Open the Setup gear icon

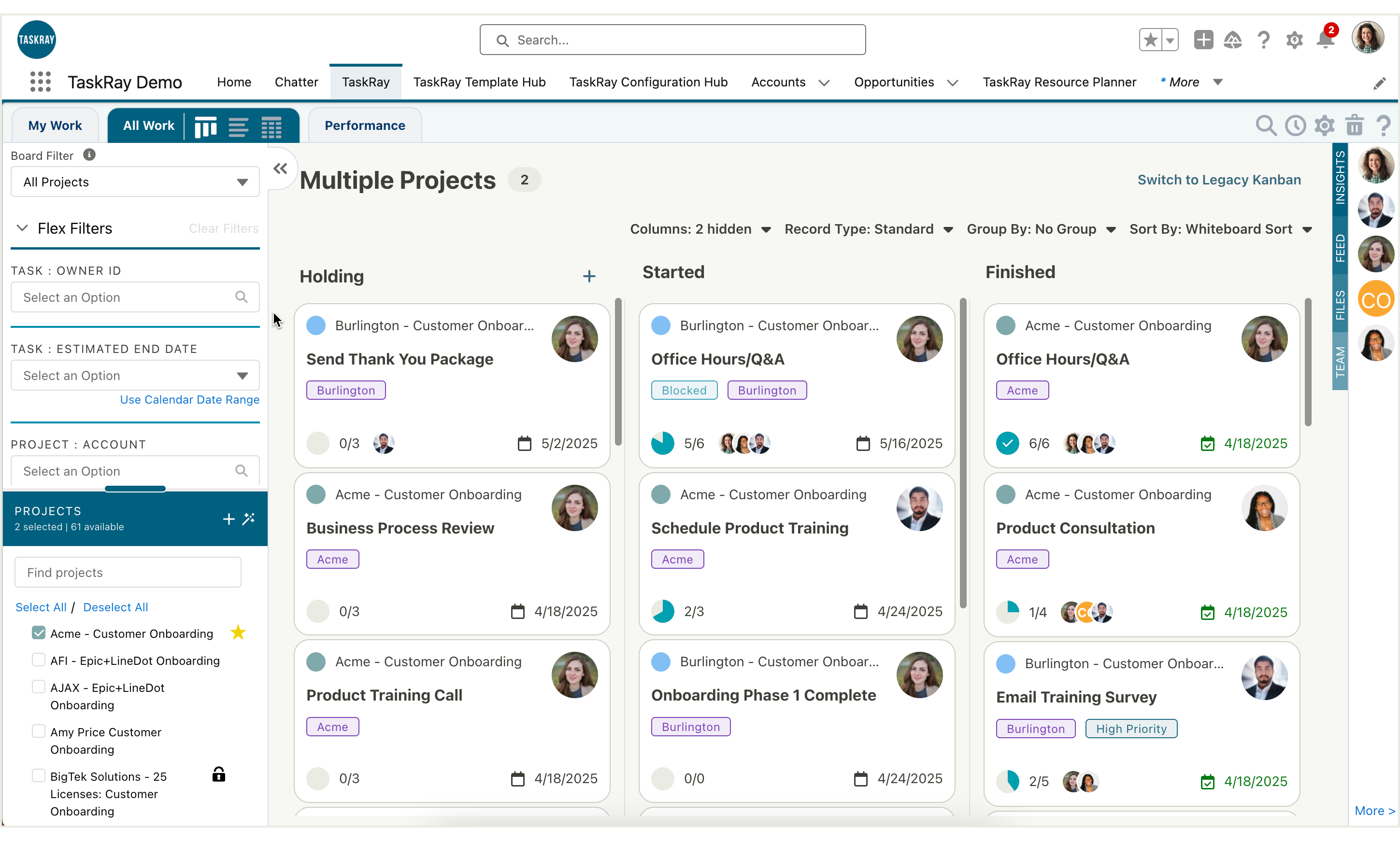coord(1294,40)
